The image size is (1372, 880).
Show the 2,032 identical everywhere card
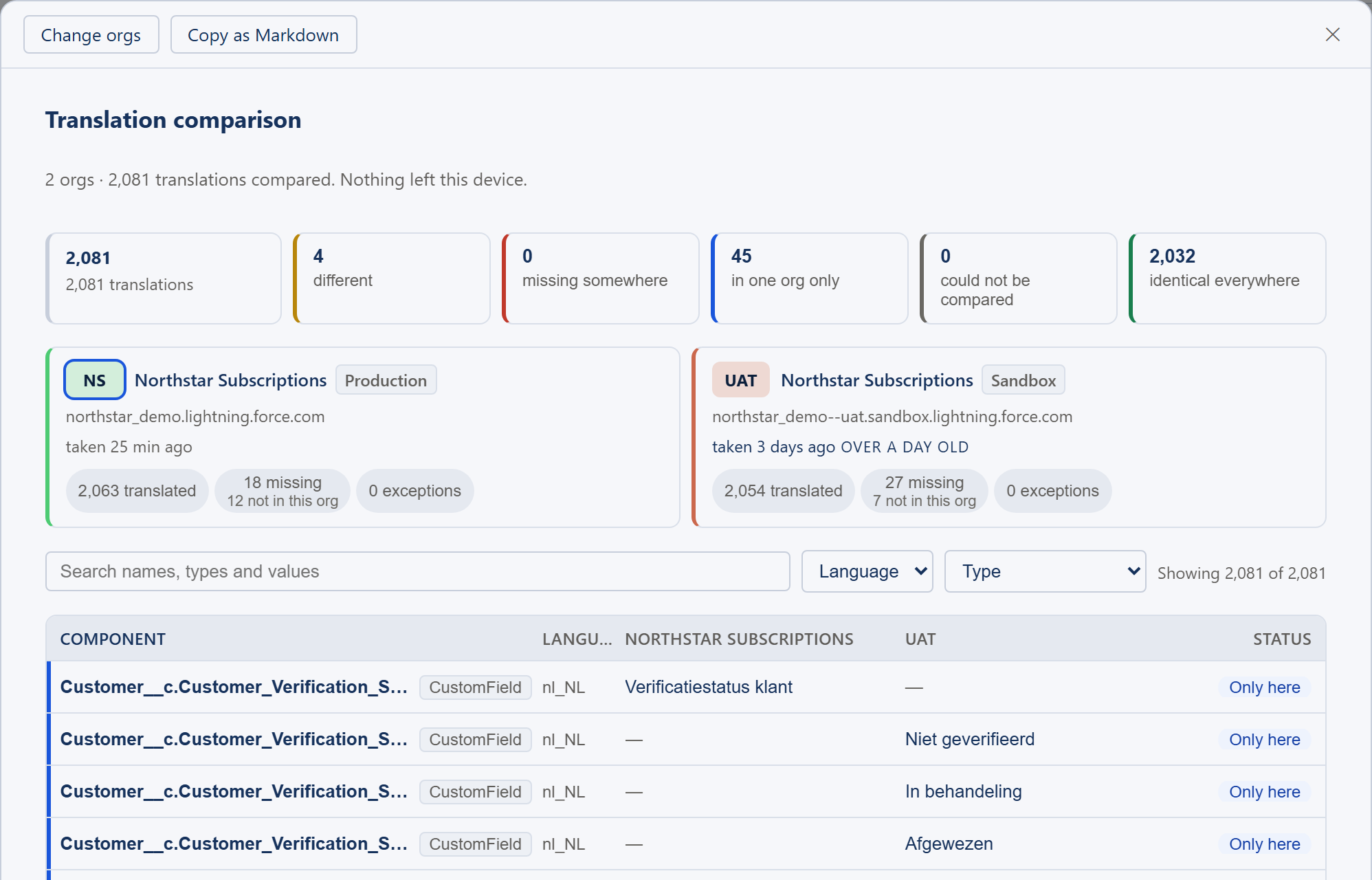tap(1228, 278)
